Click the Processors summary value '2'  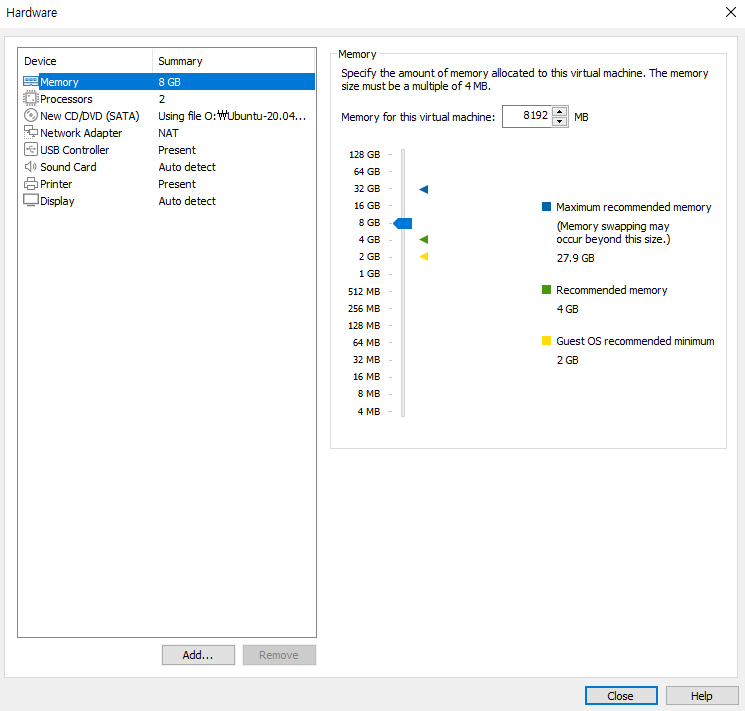pos(162,99)
